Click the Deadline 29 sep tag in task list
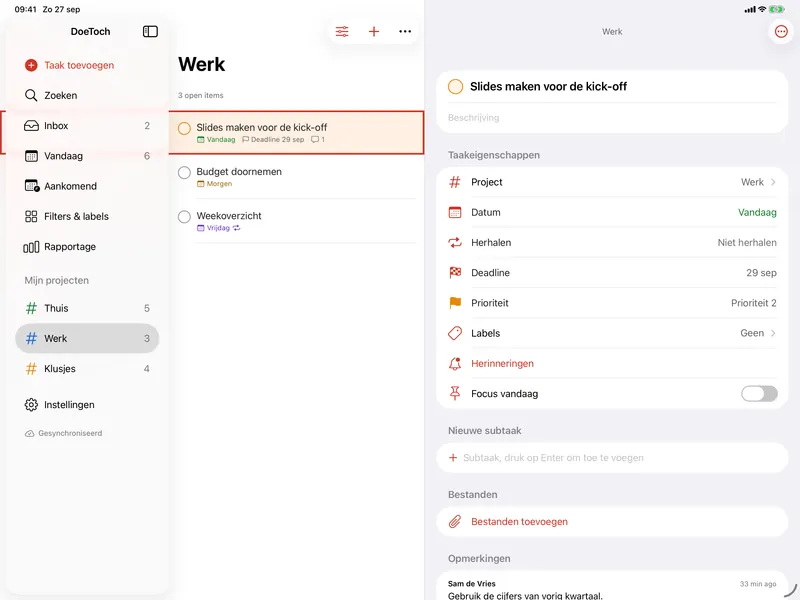The image size is (800, 600). 273,139
